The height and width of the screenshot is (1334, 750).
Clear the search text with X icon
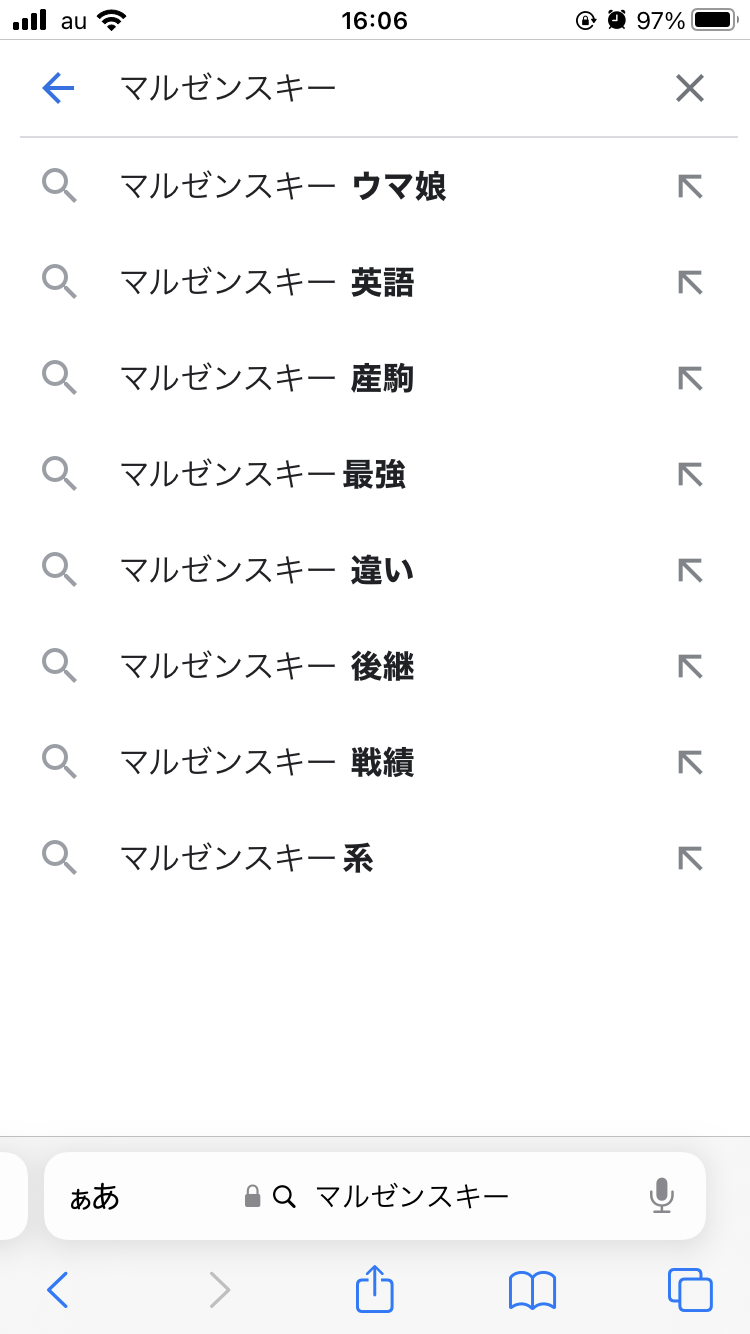690,89
